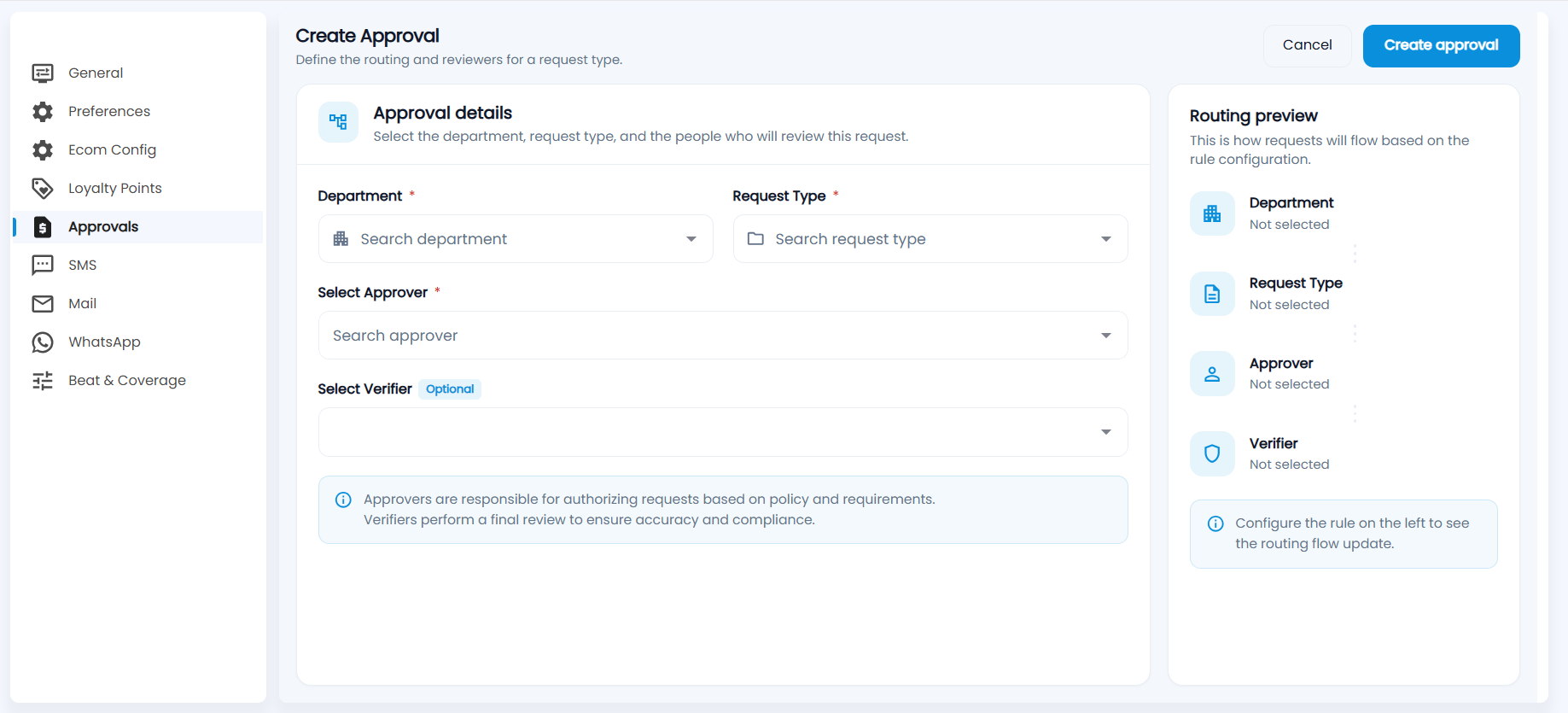Viewport: 1568px width, 713px height.
Task: Select Beat & Coverage menu item
Action: 138,381
